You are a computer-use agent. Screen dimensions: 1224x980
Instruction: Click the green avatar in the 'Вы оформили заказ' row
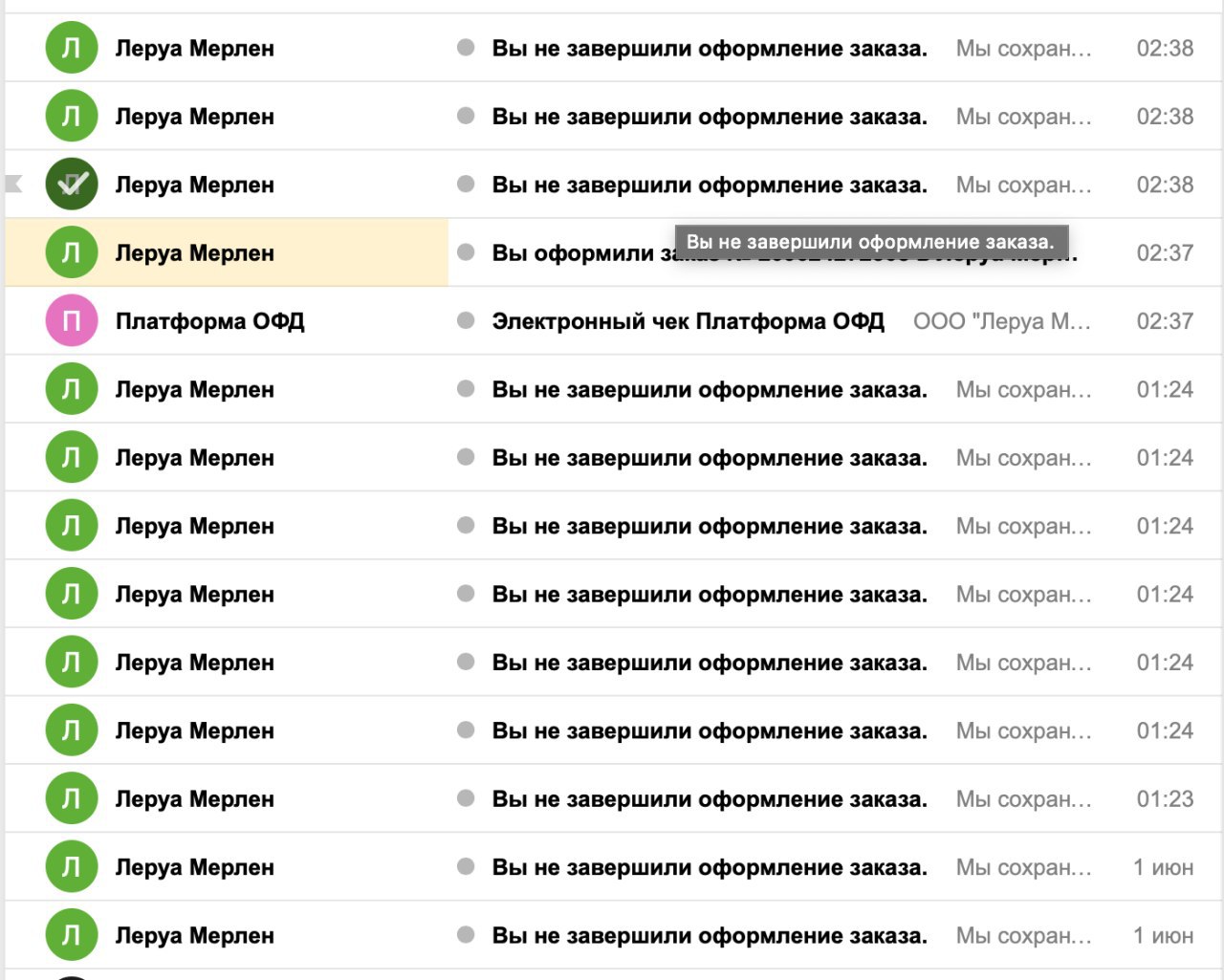click(72, 252)
